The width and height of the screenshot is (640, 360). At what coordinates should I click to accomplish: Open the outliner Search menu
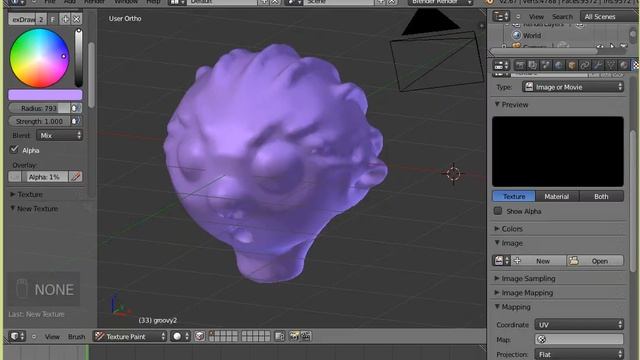click(562, 17)
